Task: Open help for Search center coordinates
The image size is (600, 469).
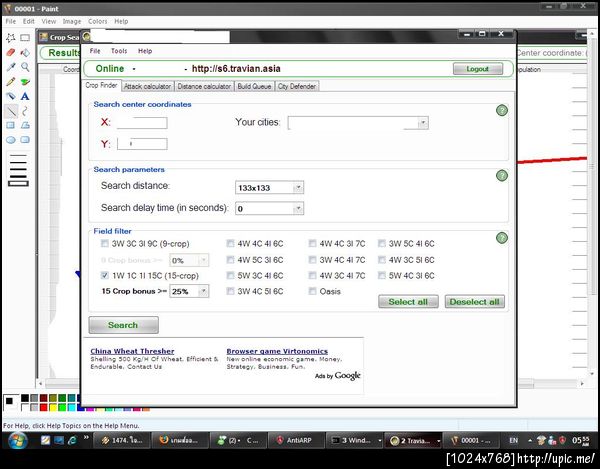Action: (502, 111)
